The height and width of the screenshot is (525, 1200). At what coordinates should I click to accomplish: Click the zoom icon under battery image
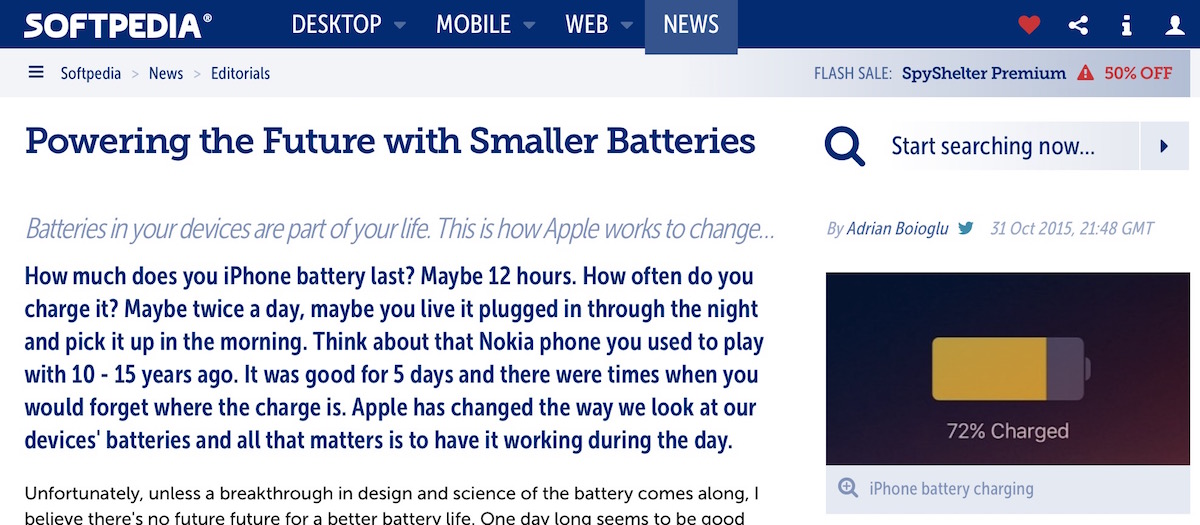pyautogui.click(x=848, y=488)
